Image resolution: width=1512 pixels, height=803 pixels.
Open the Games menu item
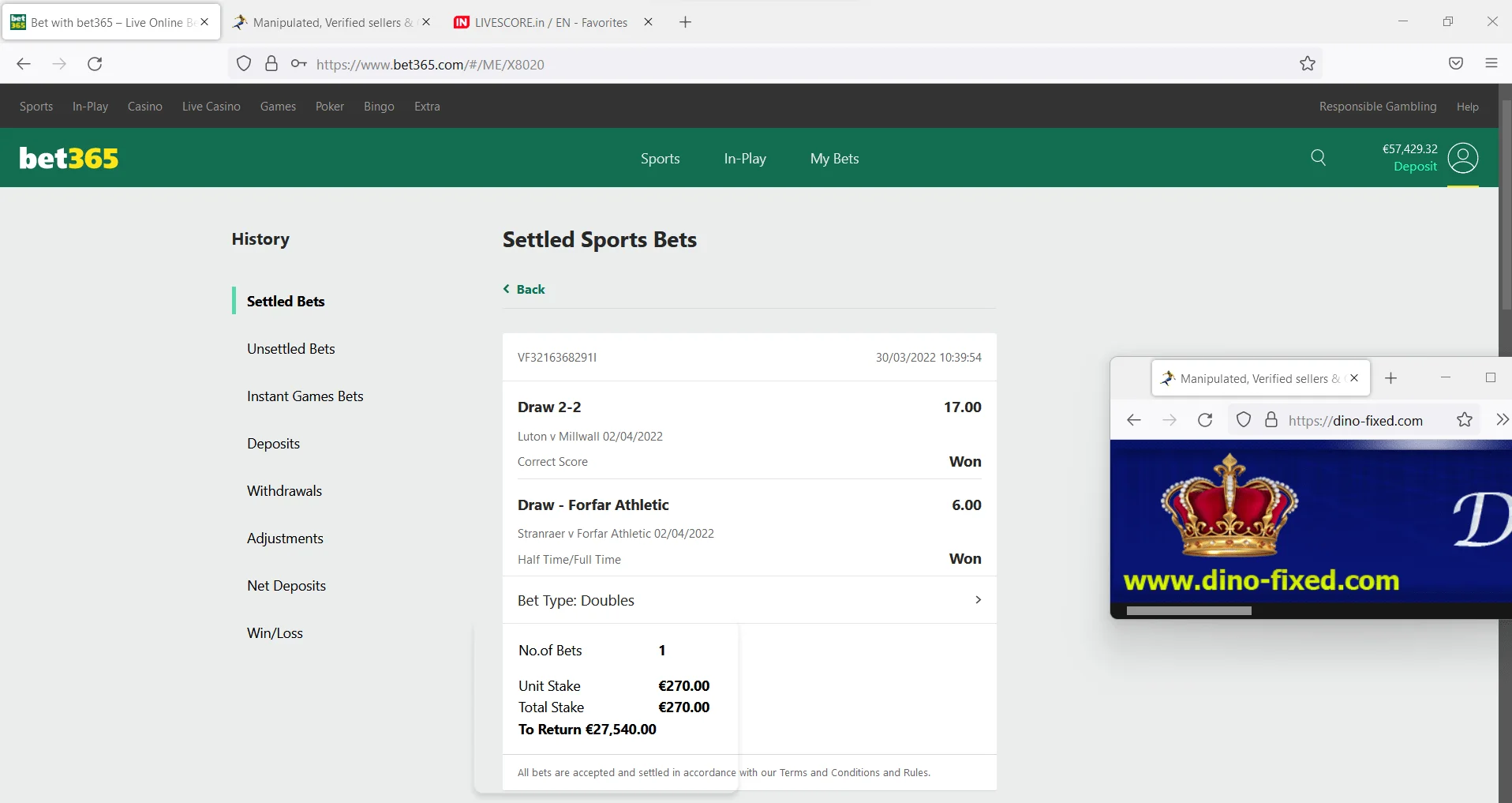tap(278, 107)
